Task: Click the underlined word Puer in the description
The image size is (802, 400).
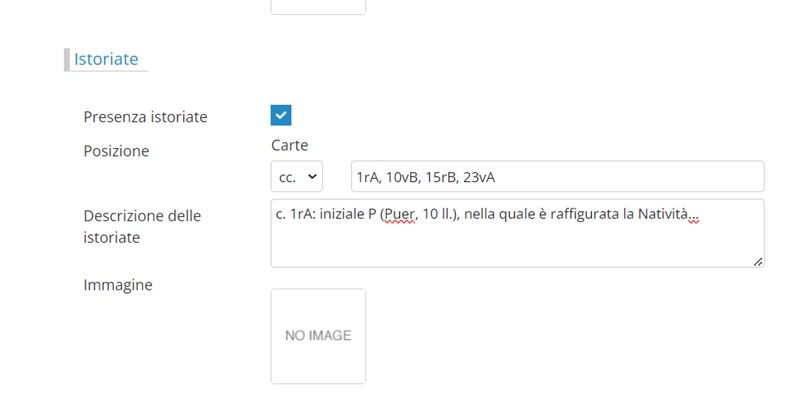Action: pos(399,214)
